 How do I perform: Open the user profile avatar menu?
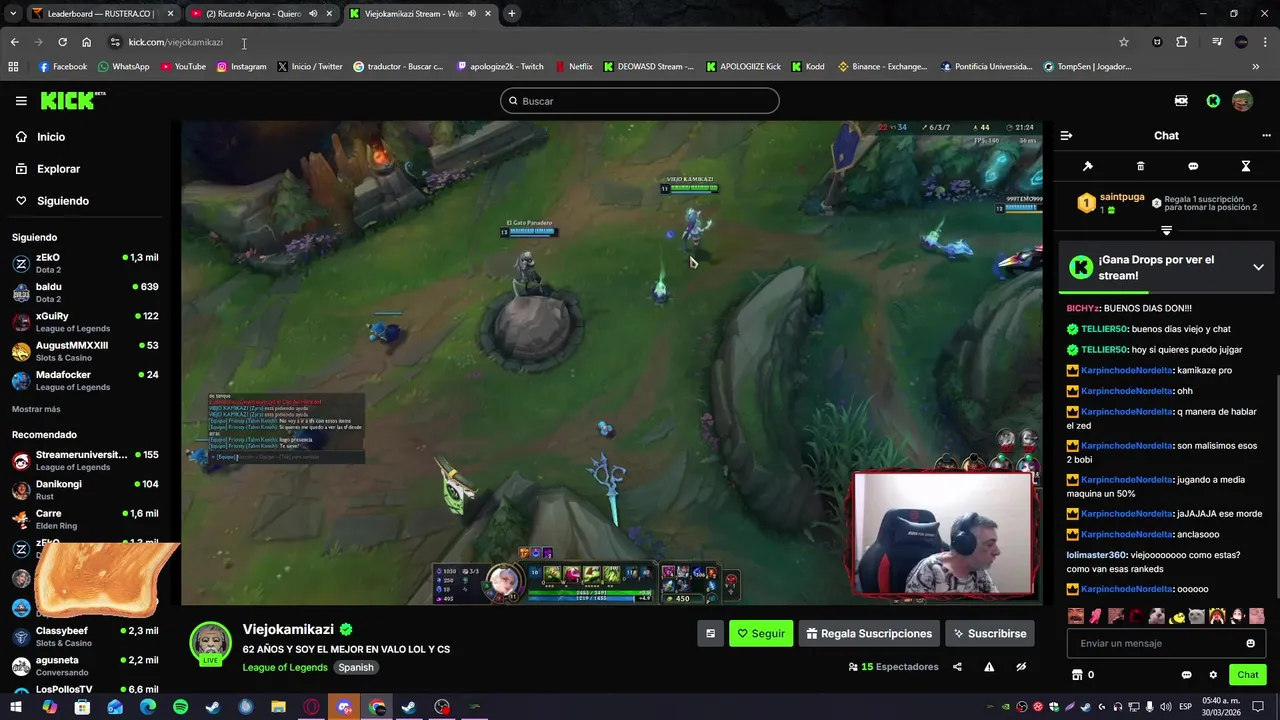tap(1242, 101)
